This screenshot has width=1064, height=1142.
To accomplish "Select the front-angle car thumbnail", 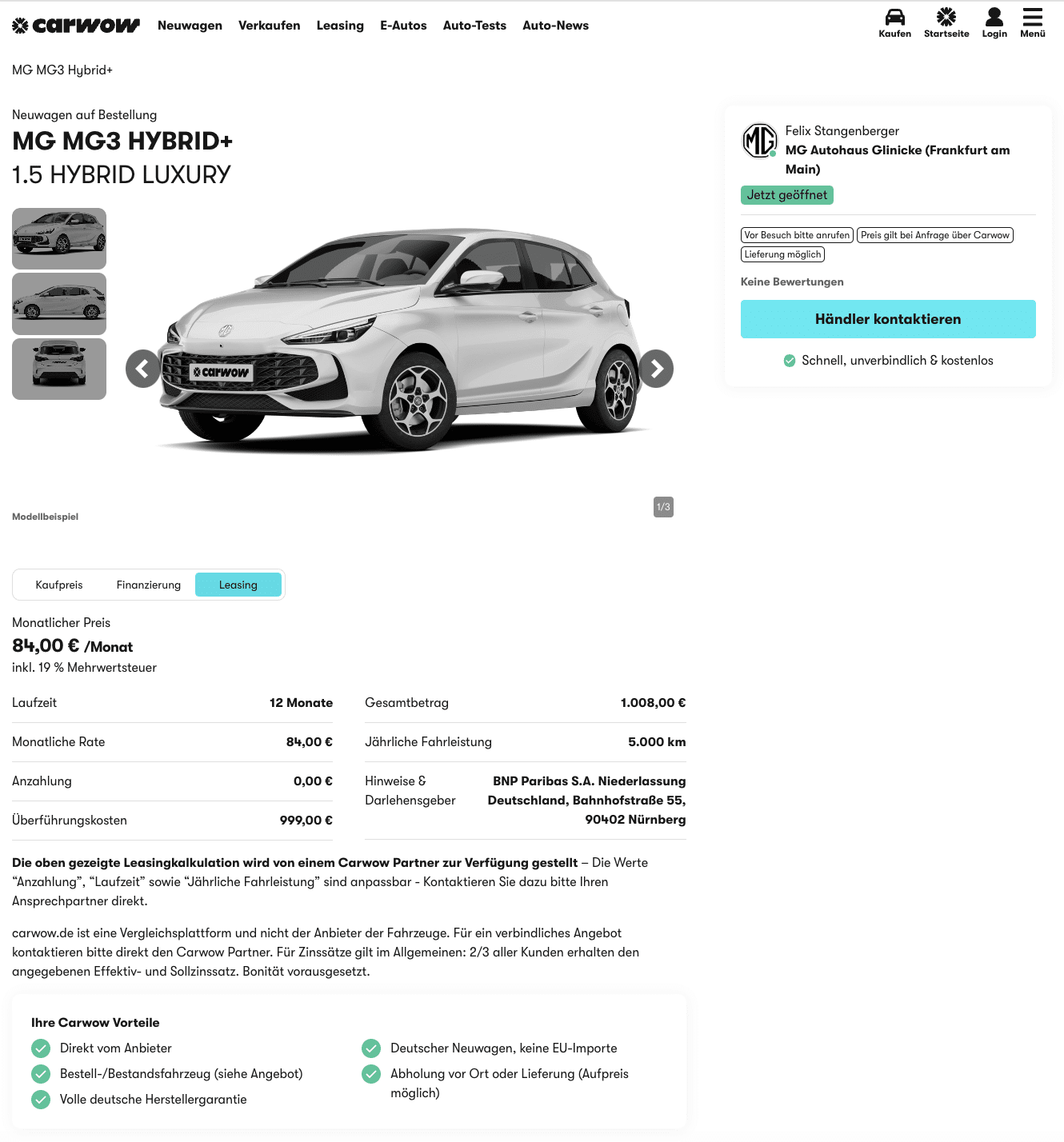I will pyautogui.click(x=59, y=238).
